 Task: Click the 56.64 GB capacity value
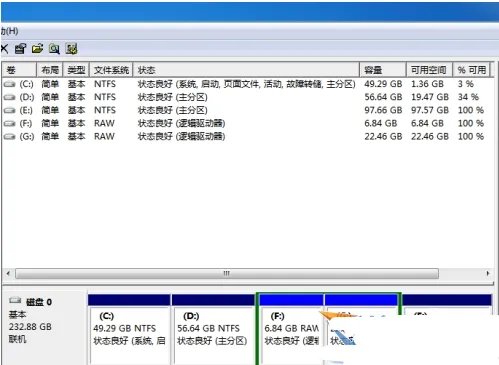click(x=383, y=97)
